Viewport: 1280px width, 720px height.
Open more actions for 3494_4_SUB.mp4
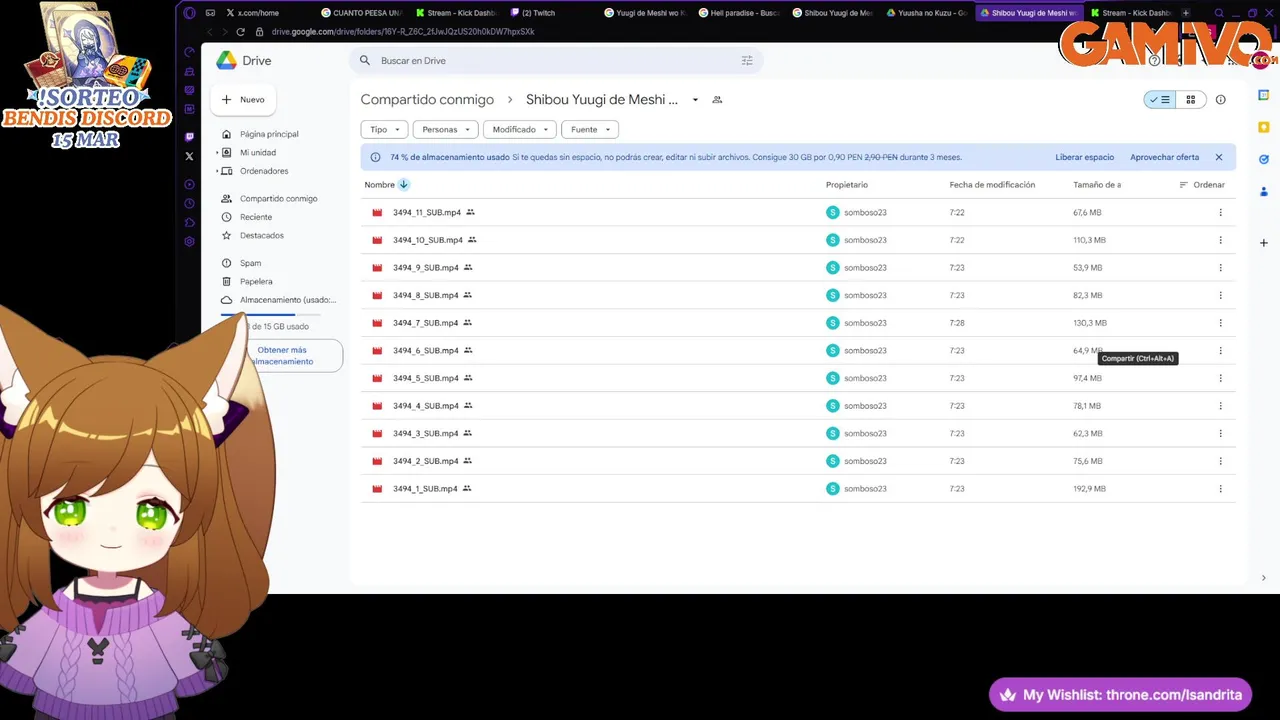[x=1220, y=406]
